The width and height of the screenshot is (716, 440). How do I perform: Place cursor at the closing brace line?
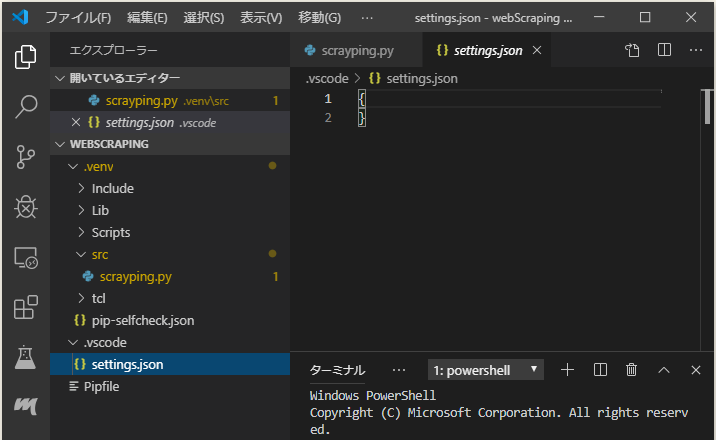point(362,118)
